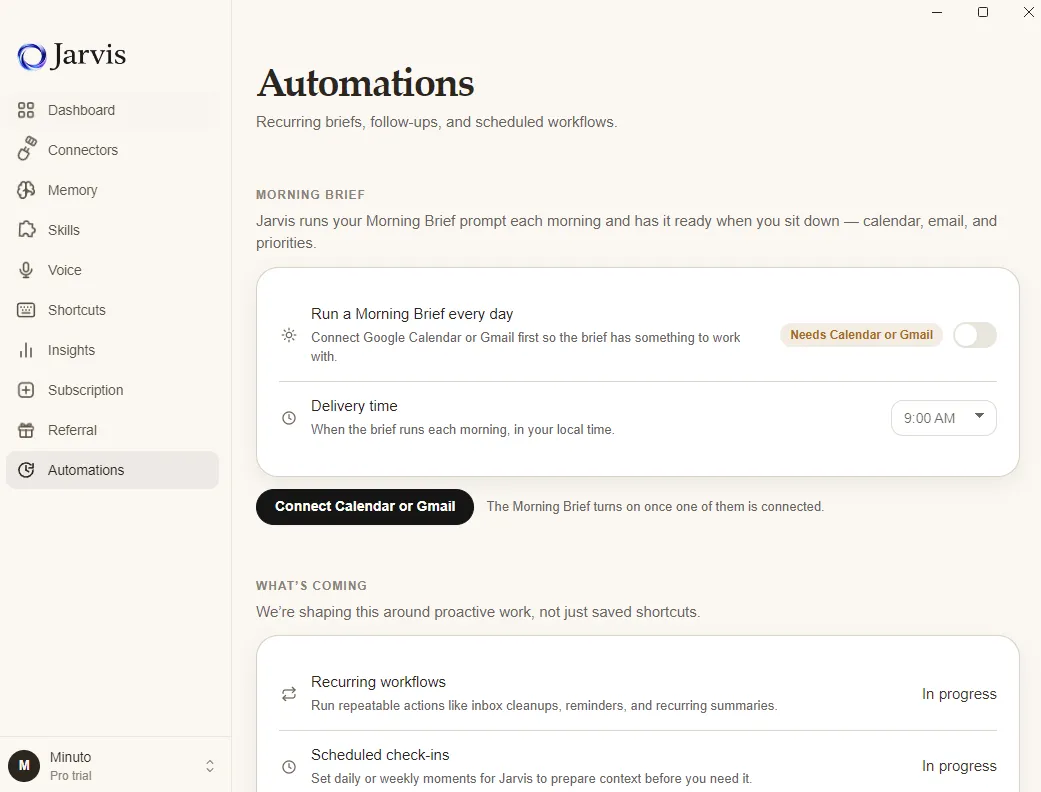Go to the Referral page

coord(112,430)
